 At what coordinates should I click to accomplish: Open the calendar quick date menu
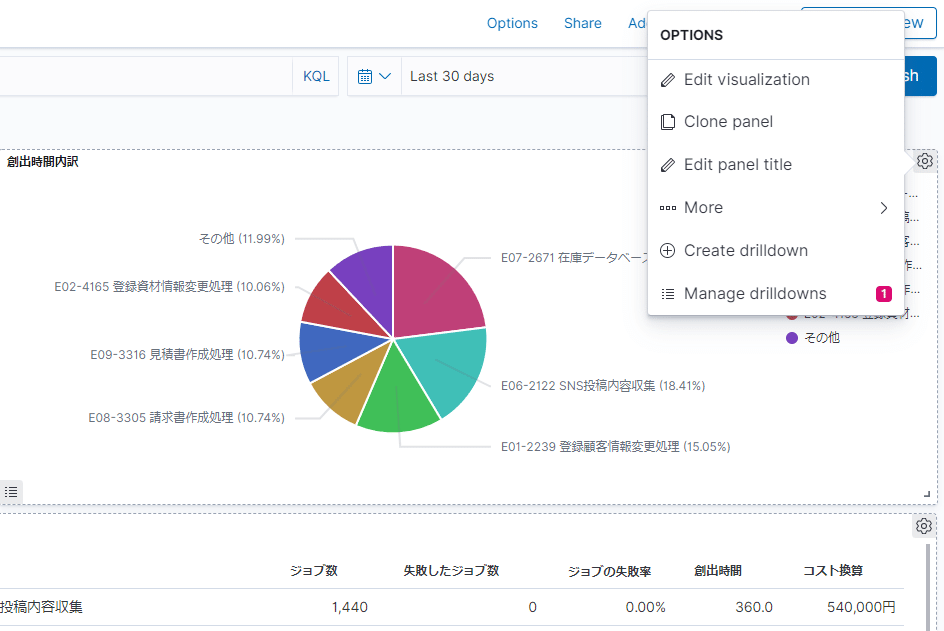point(374,76)
